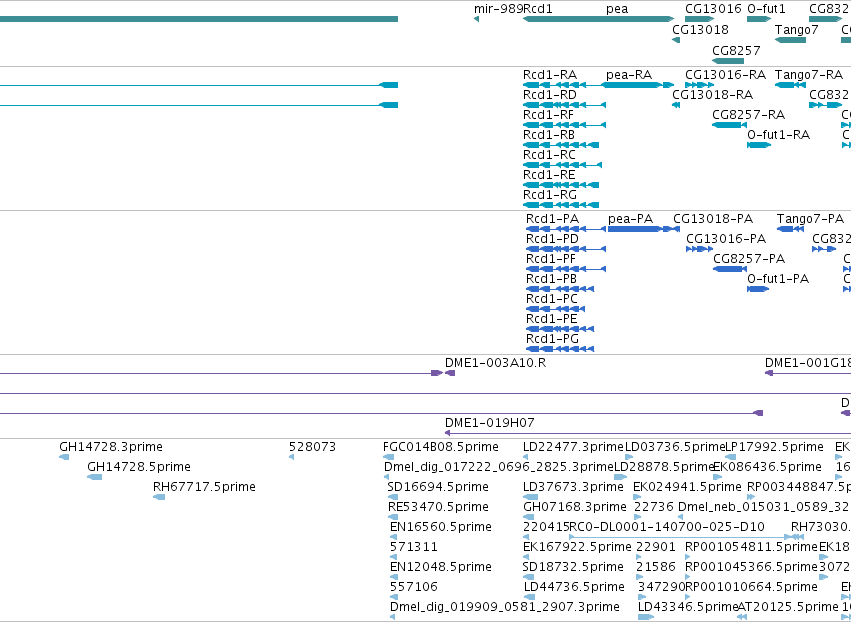Click the FGC014B08.5prime EST label

(x=441, y=447)
